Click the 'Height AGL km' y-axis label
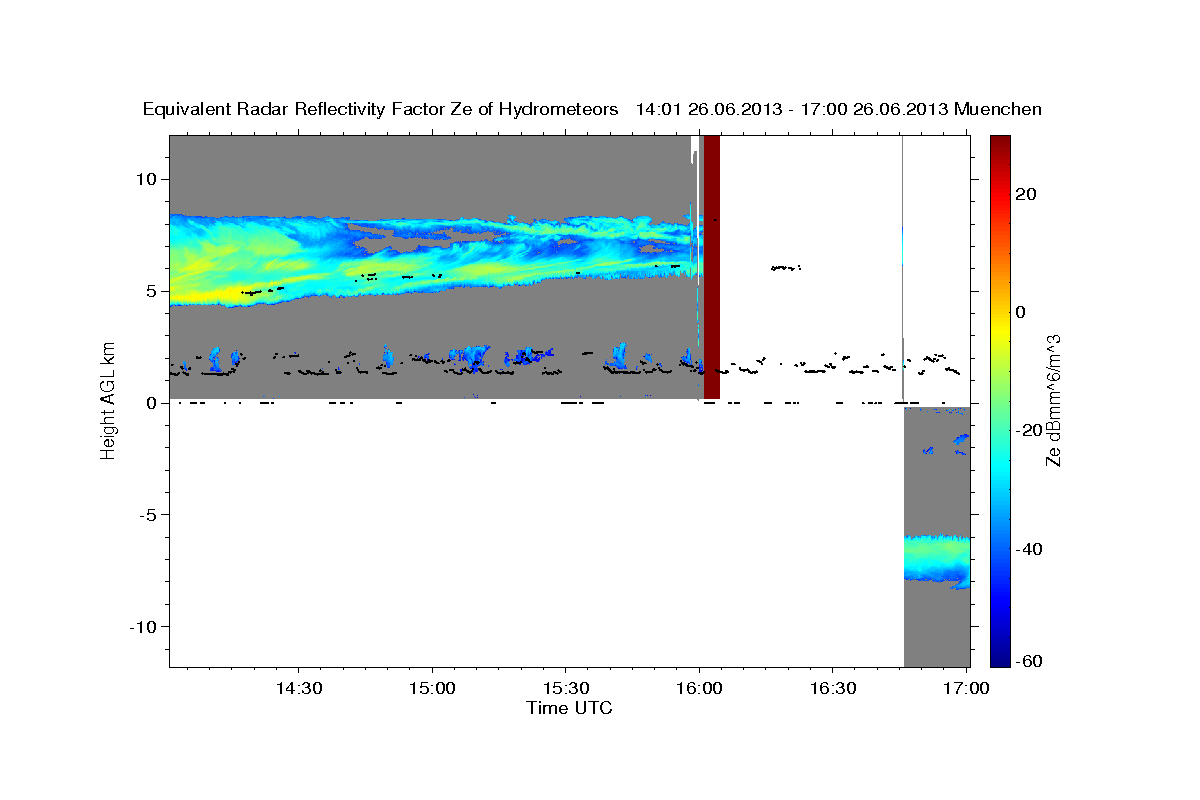This screenshot has width=1200, height=800. tap(108, 401)
